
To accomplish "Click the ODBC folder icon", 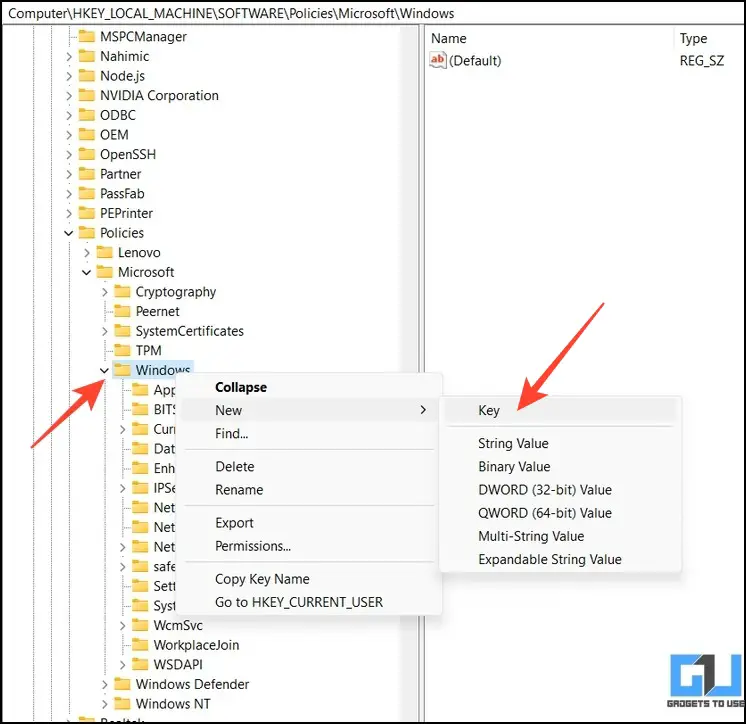I will coord(87,115).
